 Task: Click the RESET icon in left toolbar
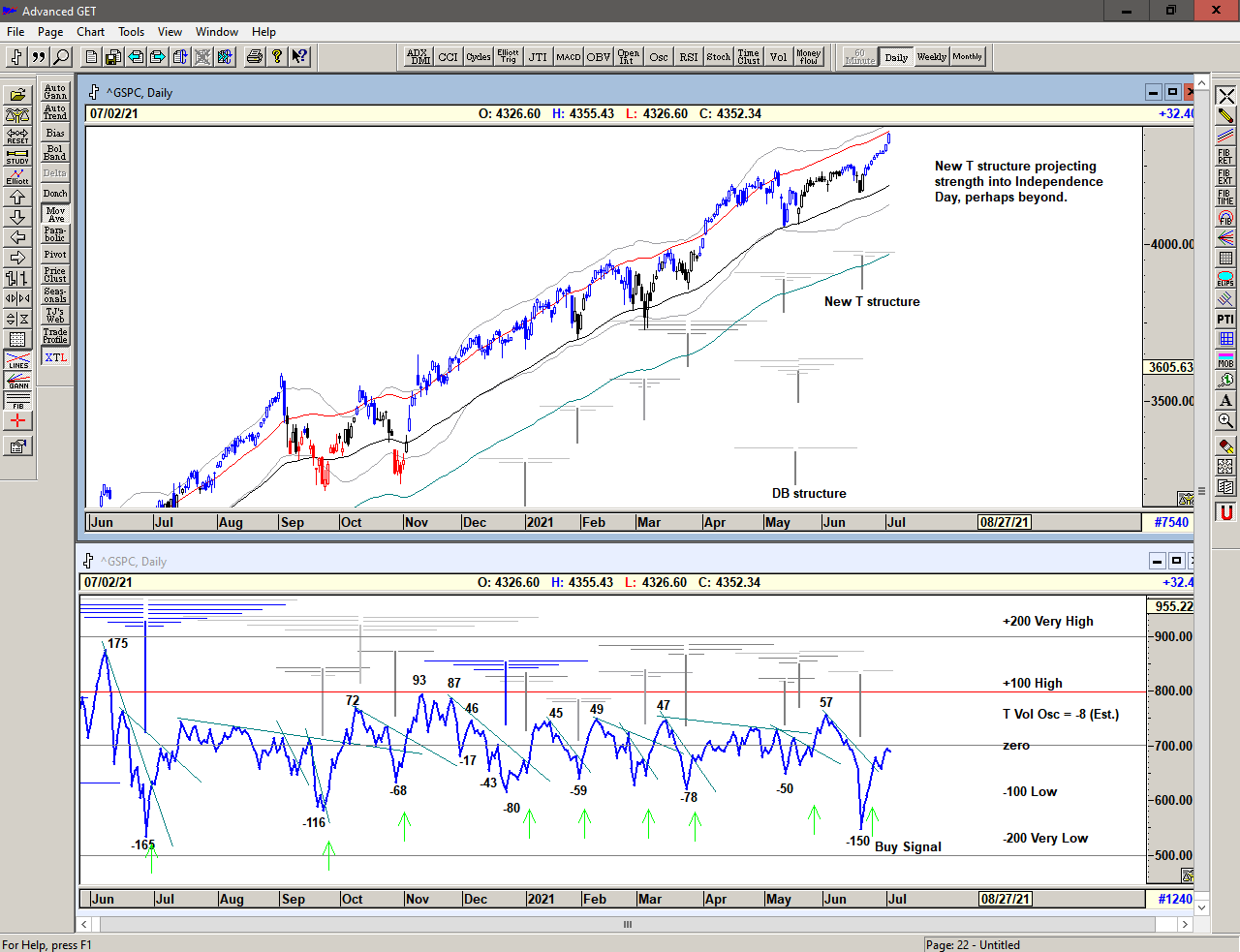pos(17,136)
